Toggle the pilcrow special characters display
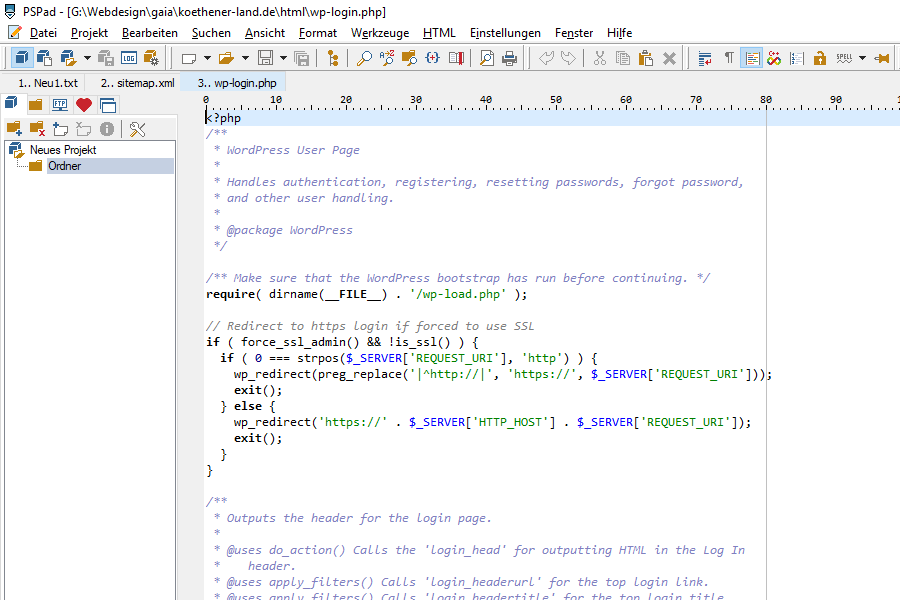 729,58
